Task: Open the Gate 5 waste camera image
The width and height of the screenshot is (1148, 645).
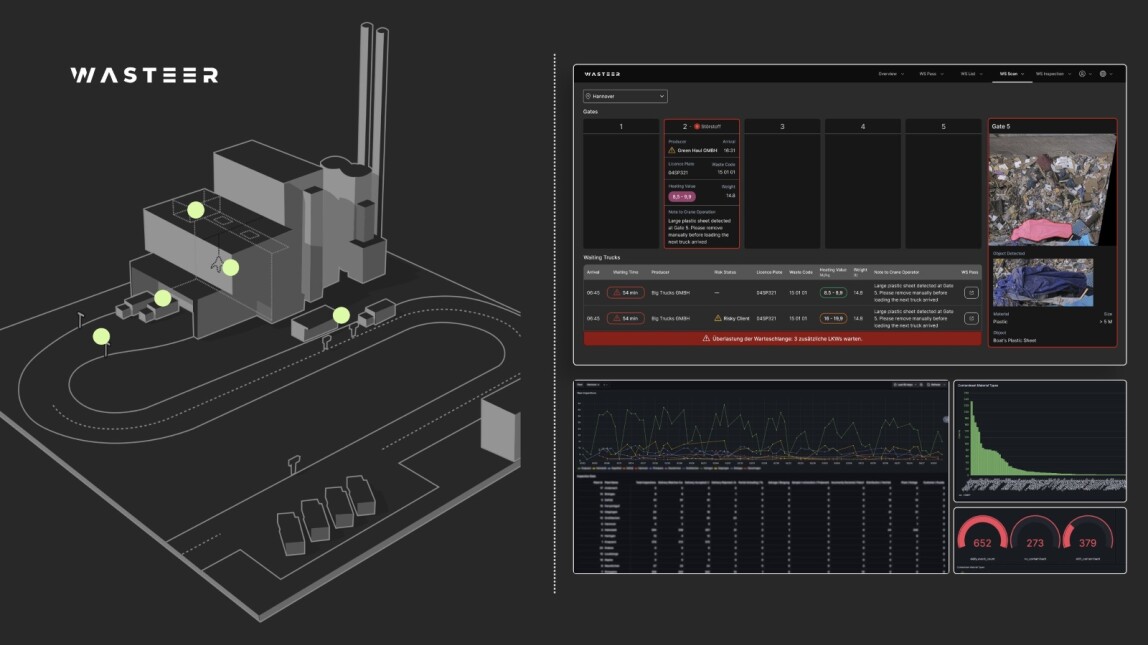Action: point(1051,190)
